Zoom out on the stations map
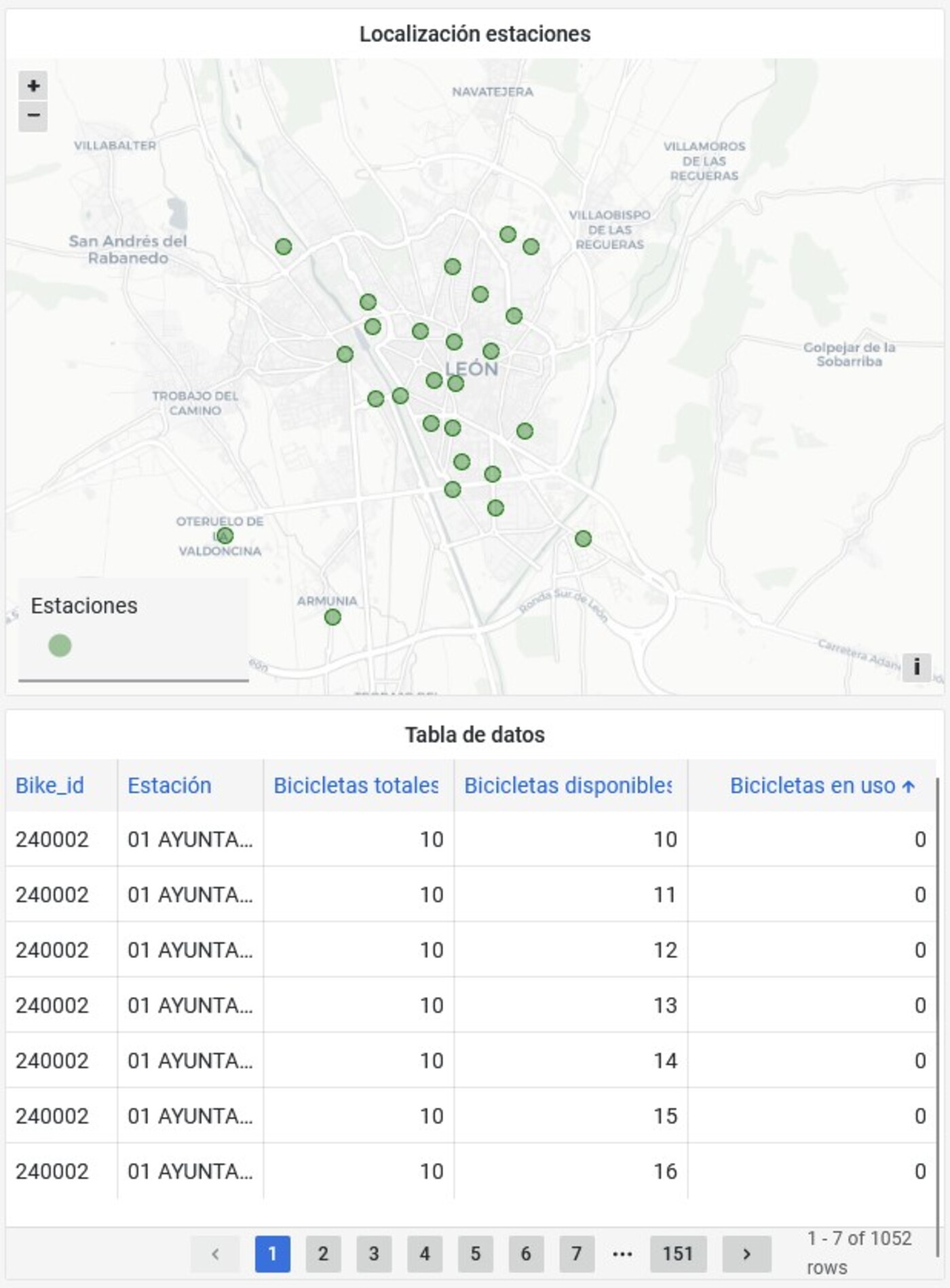This screenshot has width=950, height=1288. click(x=33, y=115)
